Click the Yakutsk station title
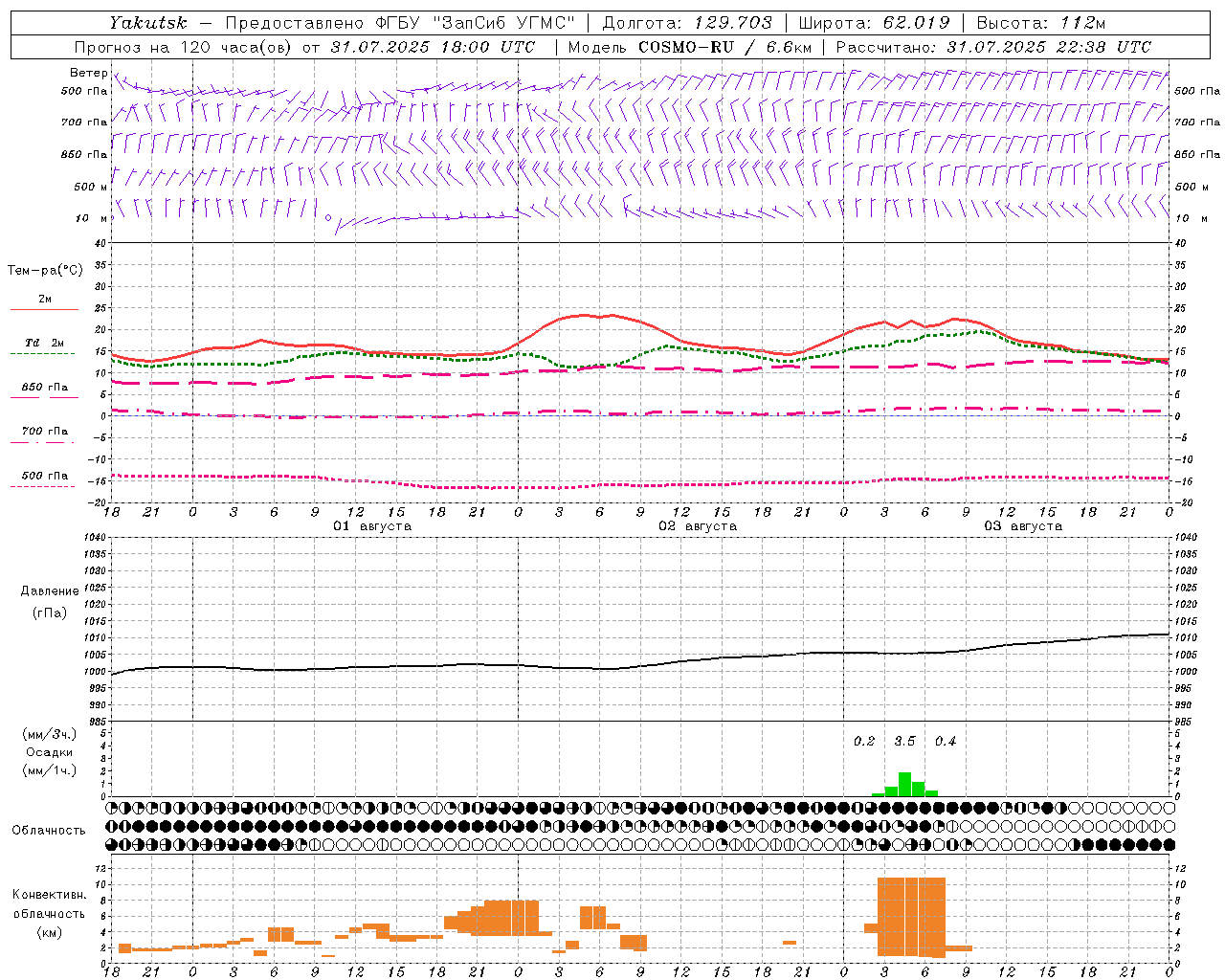 pos(146,23)
